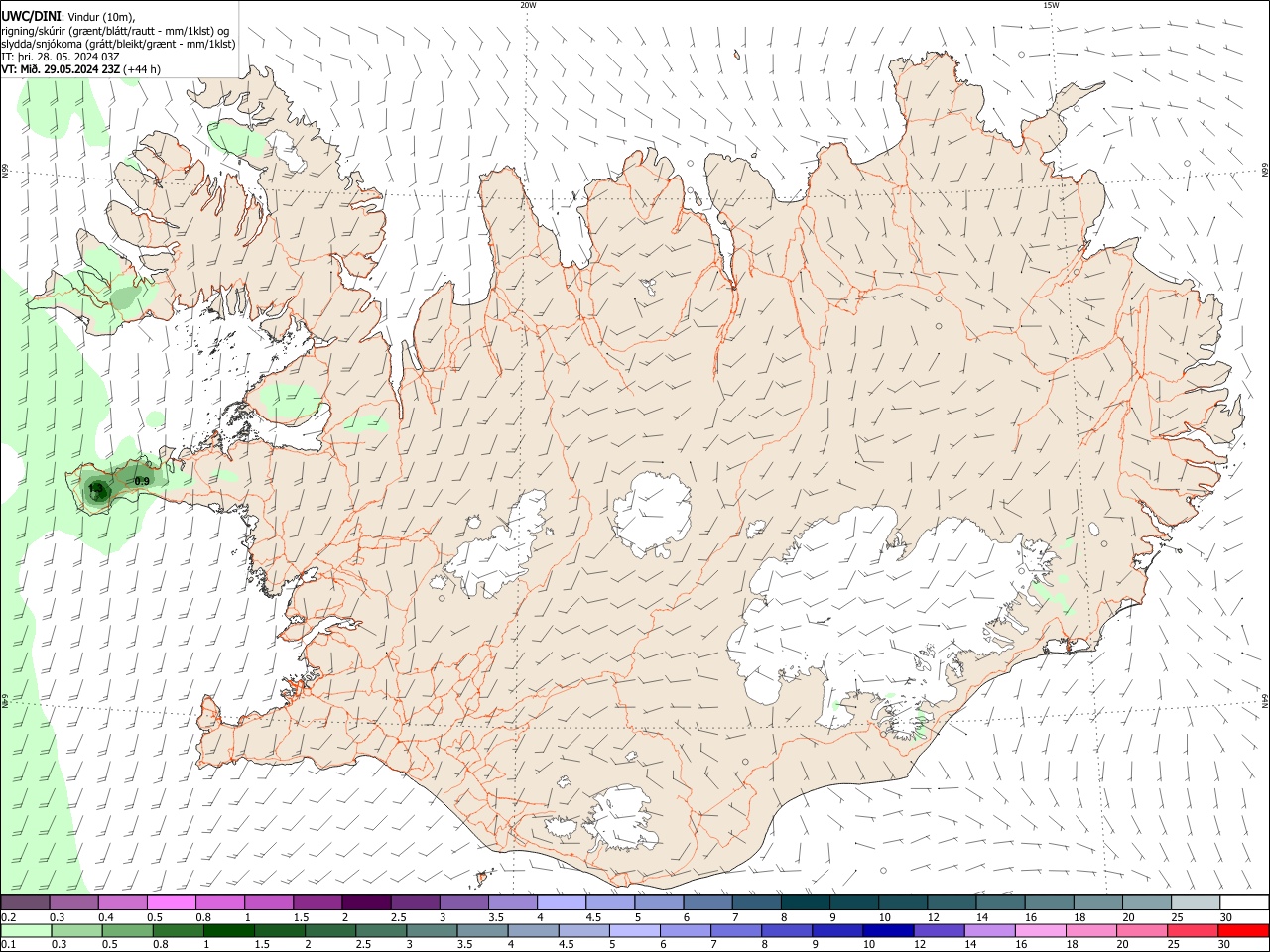This screenshot has width=1270, height=952.
Task: Select the gray-teal 18 mm snow swatch
Action: (x=1097, y=903)
